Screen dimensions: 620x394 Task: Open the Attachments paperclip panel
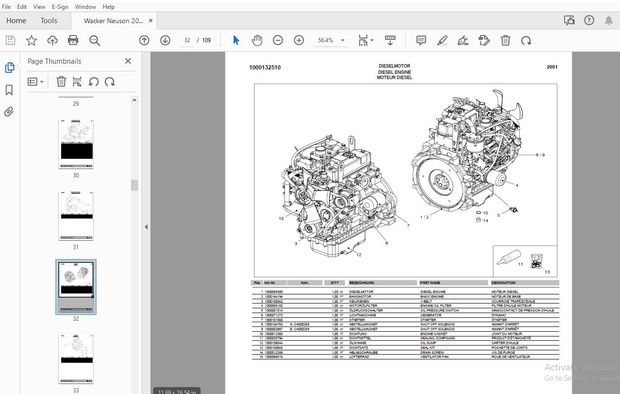pos(9,112)
